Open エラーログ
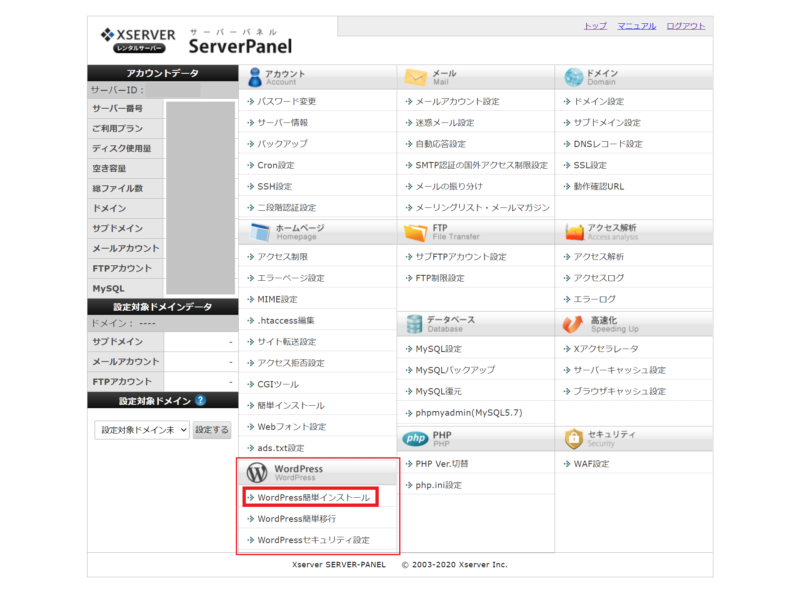The height and width of the screenshot is (596, 800). (594, 300)
